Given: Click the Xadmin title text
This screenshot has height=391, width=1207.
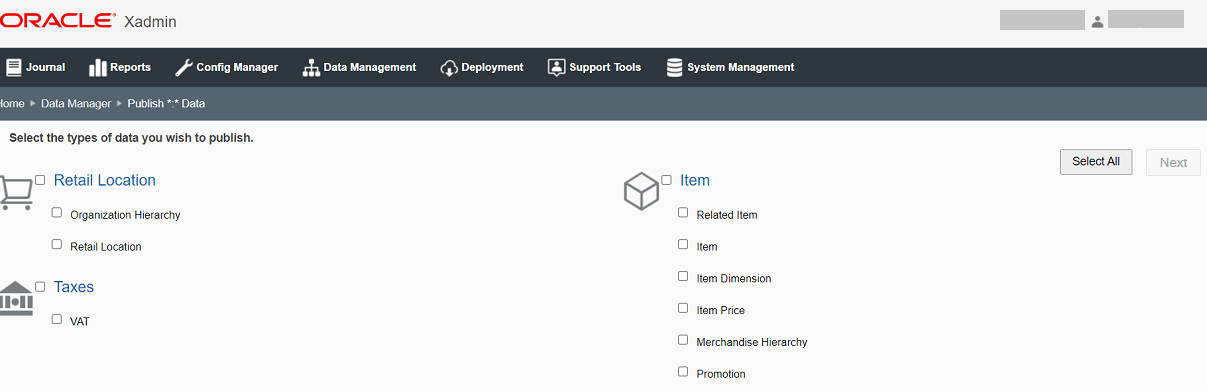Looking at the screenshot, I should pyautogui.click(x=150, y=22).
